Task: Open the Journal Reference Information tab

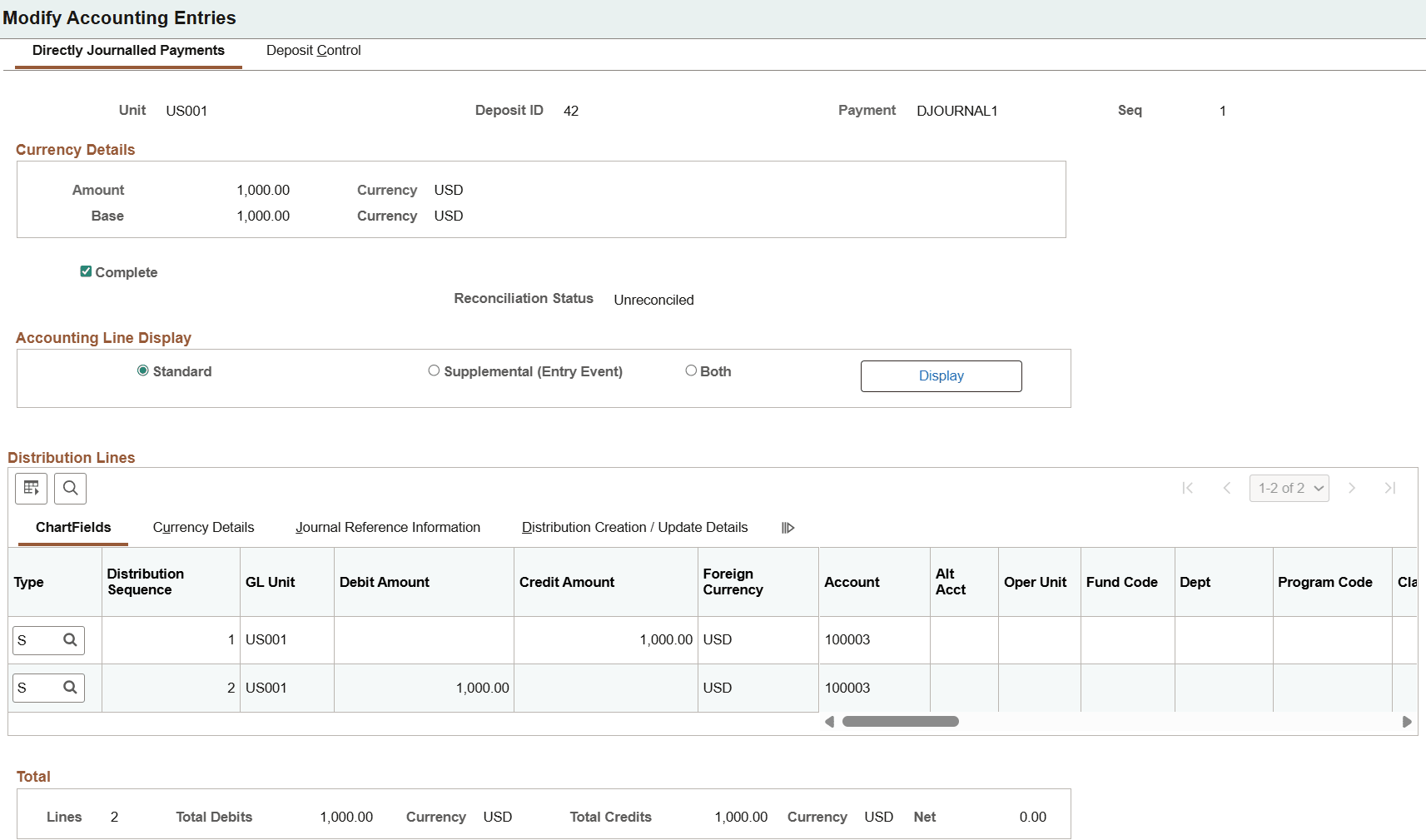Action: pos(387,527)
